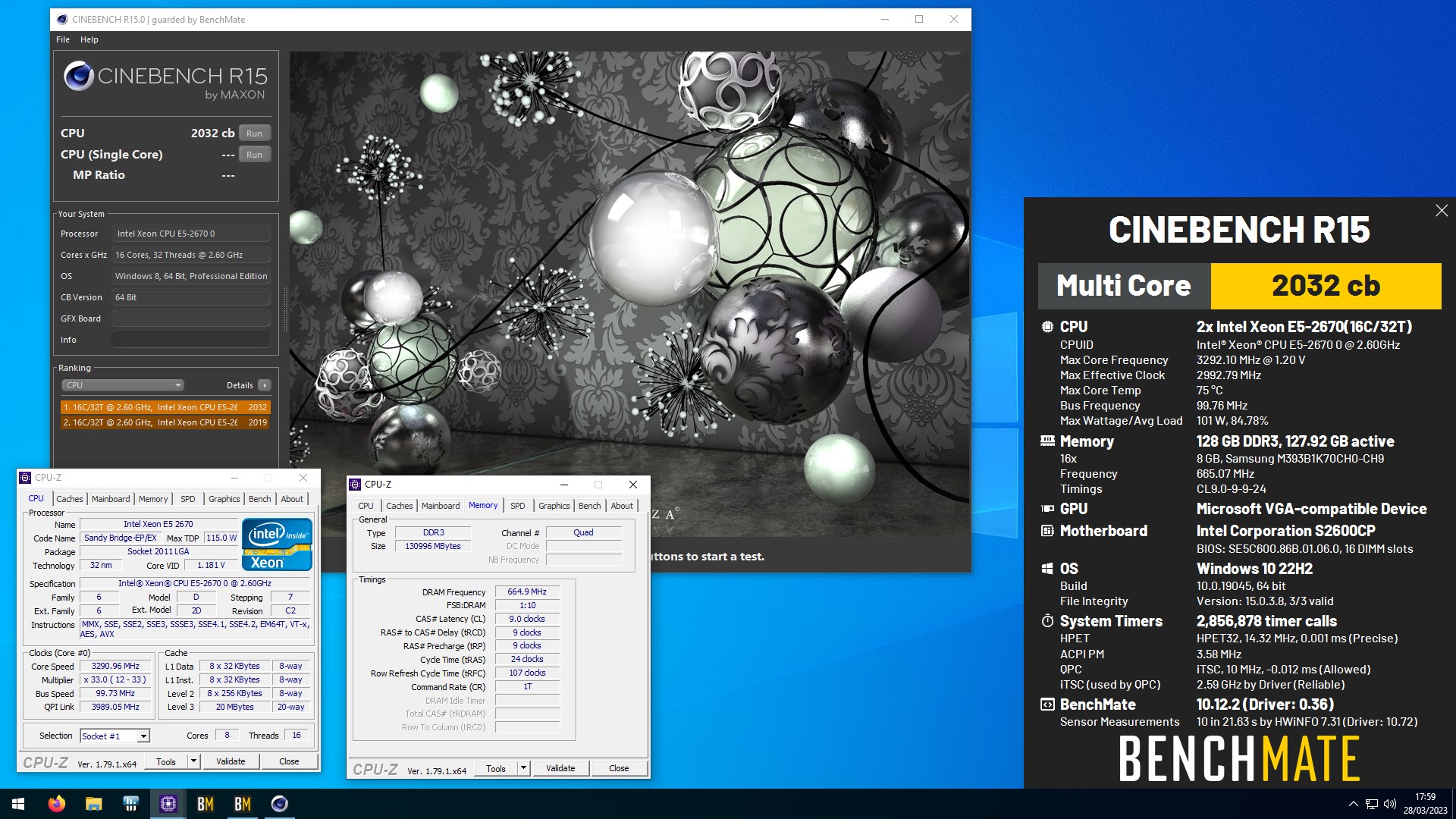Switch to Mainboard tab in CPU-Z Memory window
The width and height of the screenshot is (1456, 819).
(441, 506)
